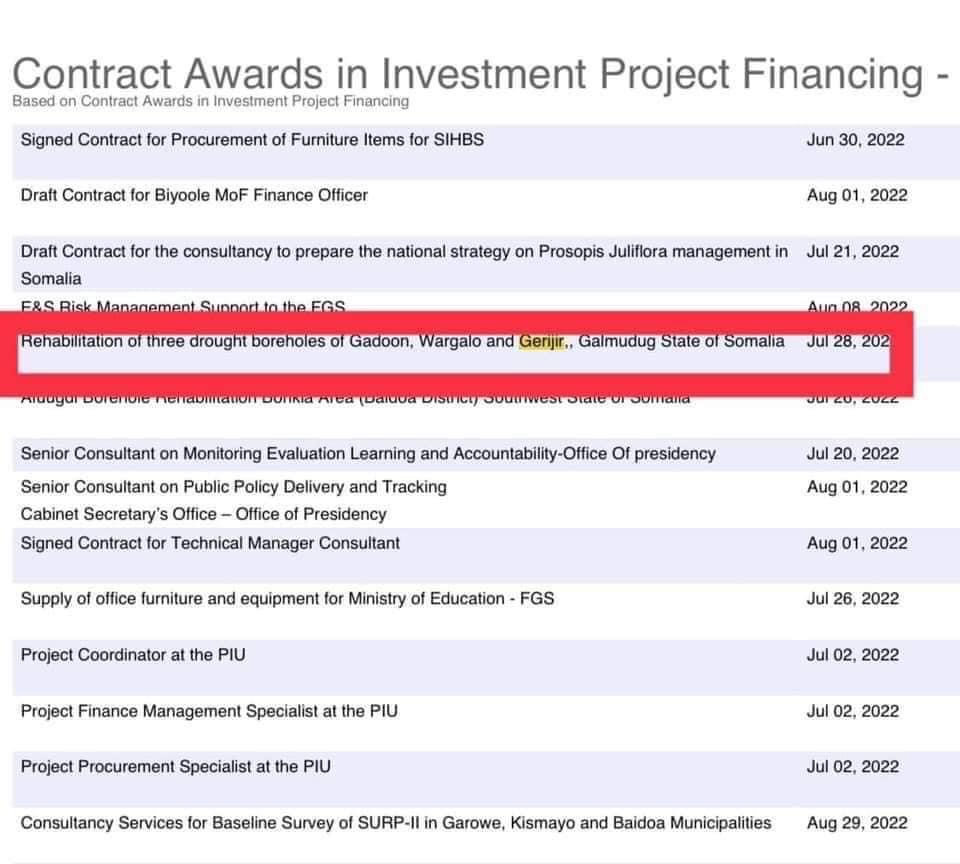Image resolution: width=960 pixels, height=864 pixels.
Task: Open the Prosopis Juliflora national strategy consultancy entry
Action: click(x=404, y=265)
